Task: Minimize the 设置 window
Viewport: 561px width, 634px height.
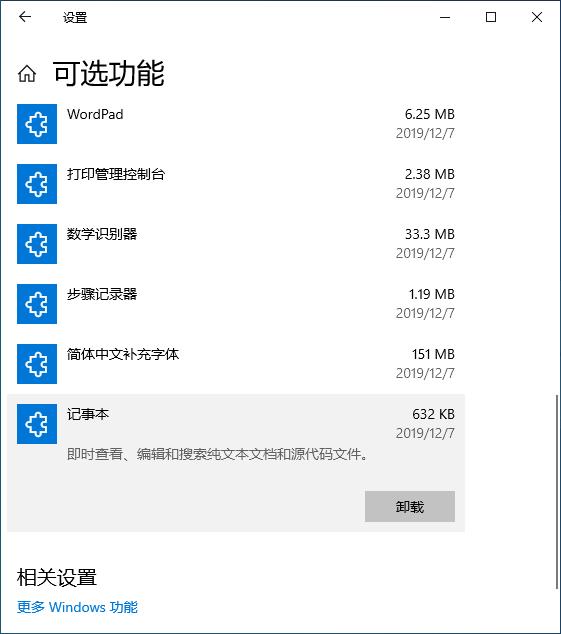Action: pyautogui.click(x=445, y=17)
